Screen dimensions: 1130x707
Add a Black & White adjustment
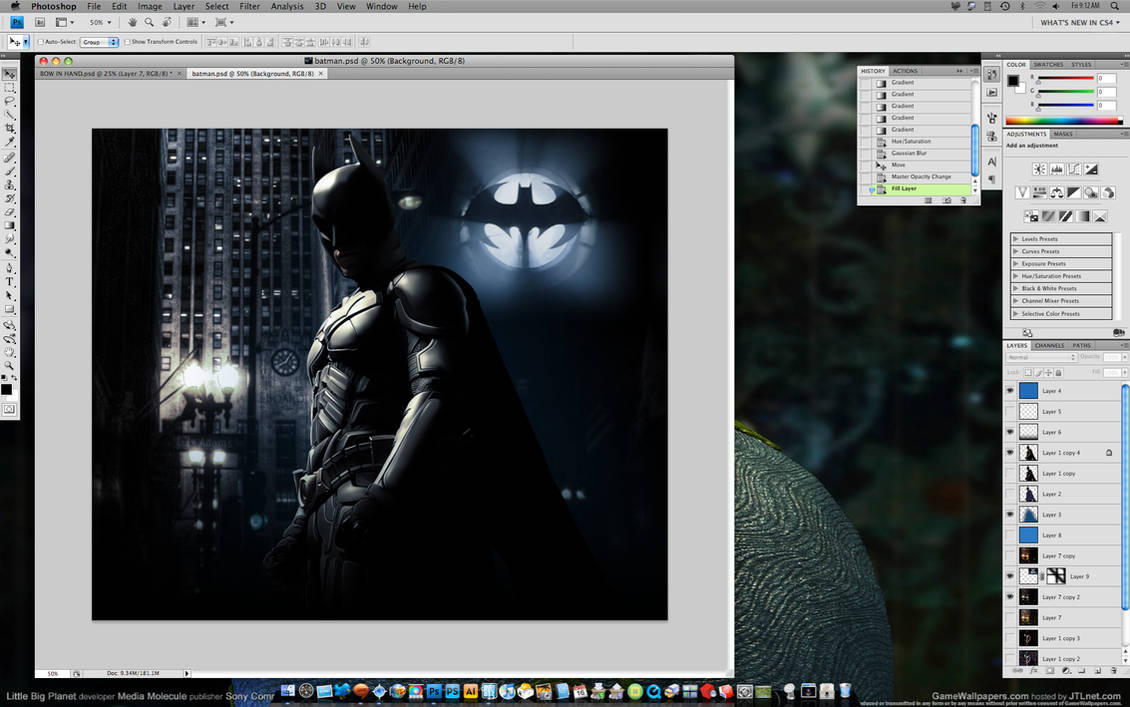pyautogui.click(x=1074, y=192)
